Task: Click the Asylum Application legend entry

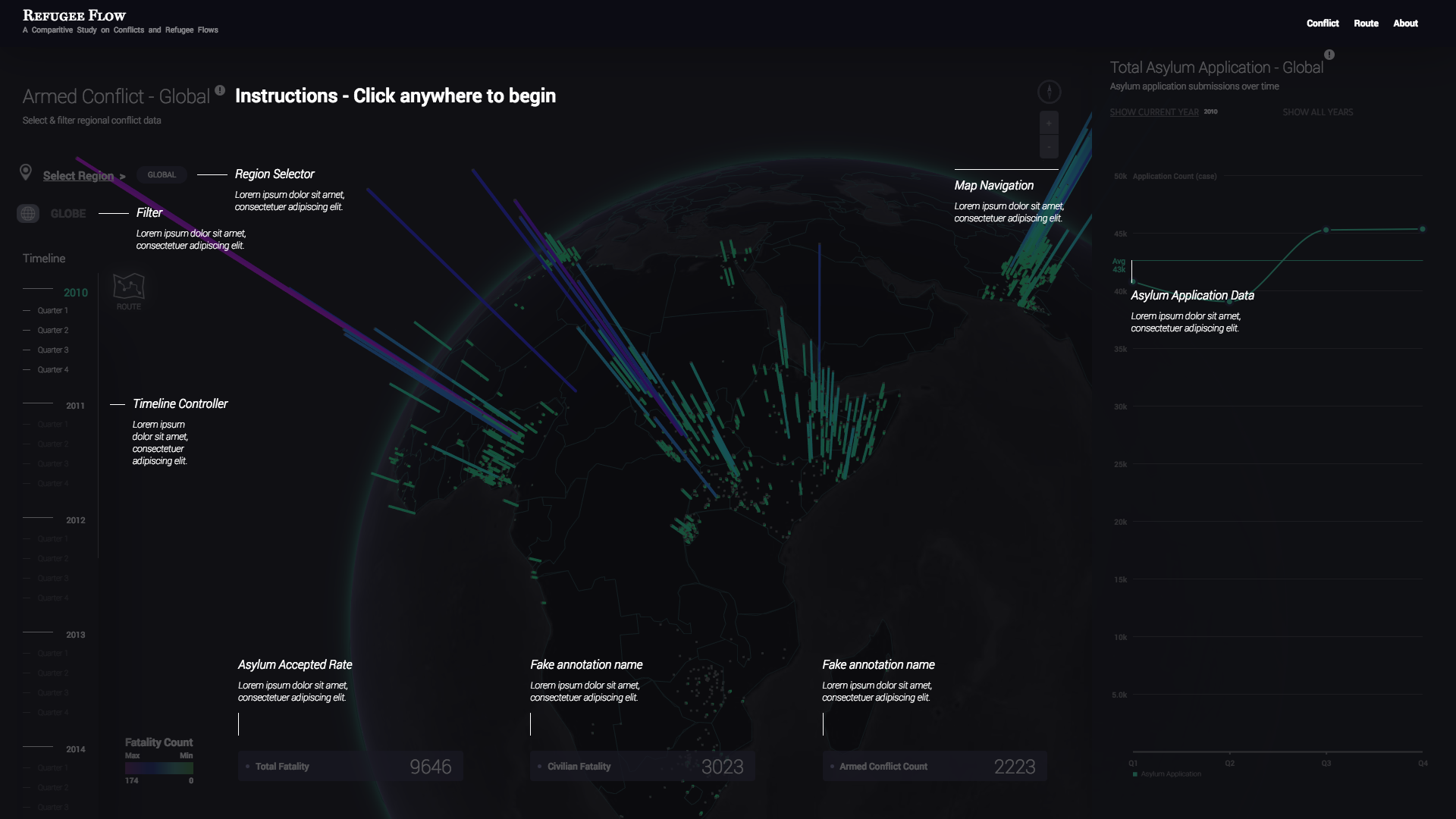Action: (x=1167, y=774)
